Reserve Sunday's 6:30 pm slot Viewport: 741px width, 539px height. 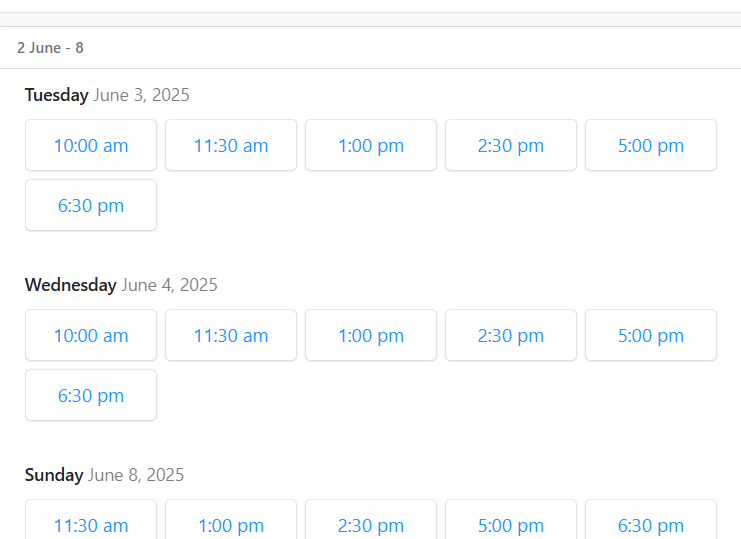[651, 524]
